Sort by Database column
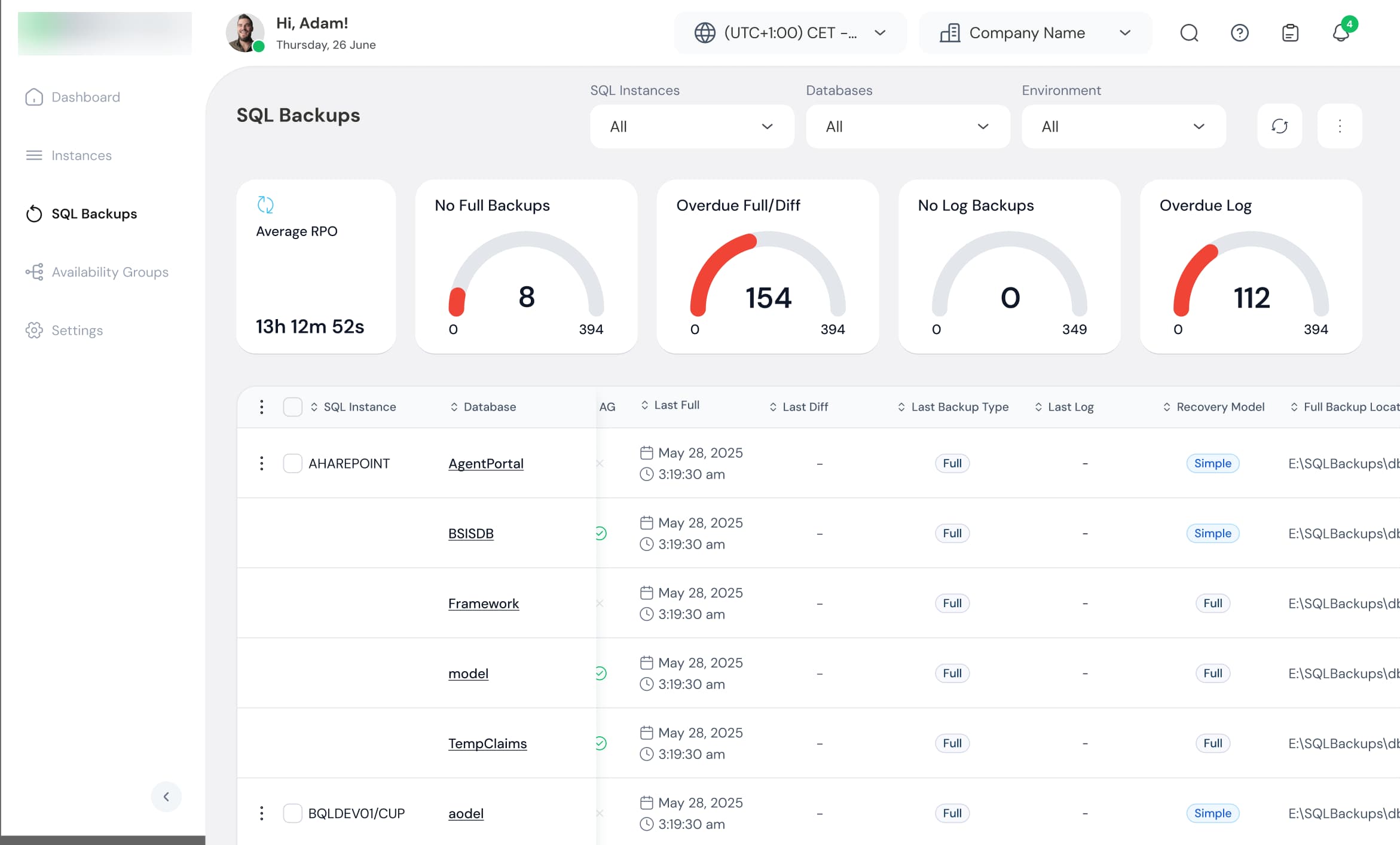 pos(483,407)
